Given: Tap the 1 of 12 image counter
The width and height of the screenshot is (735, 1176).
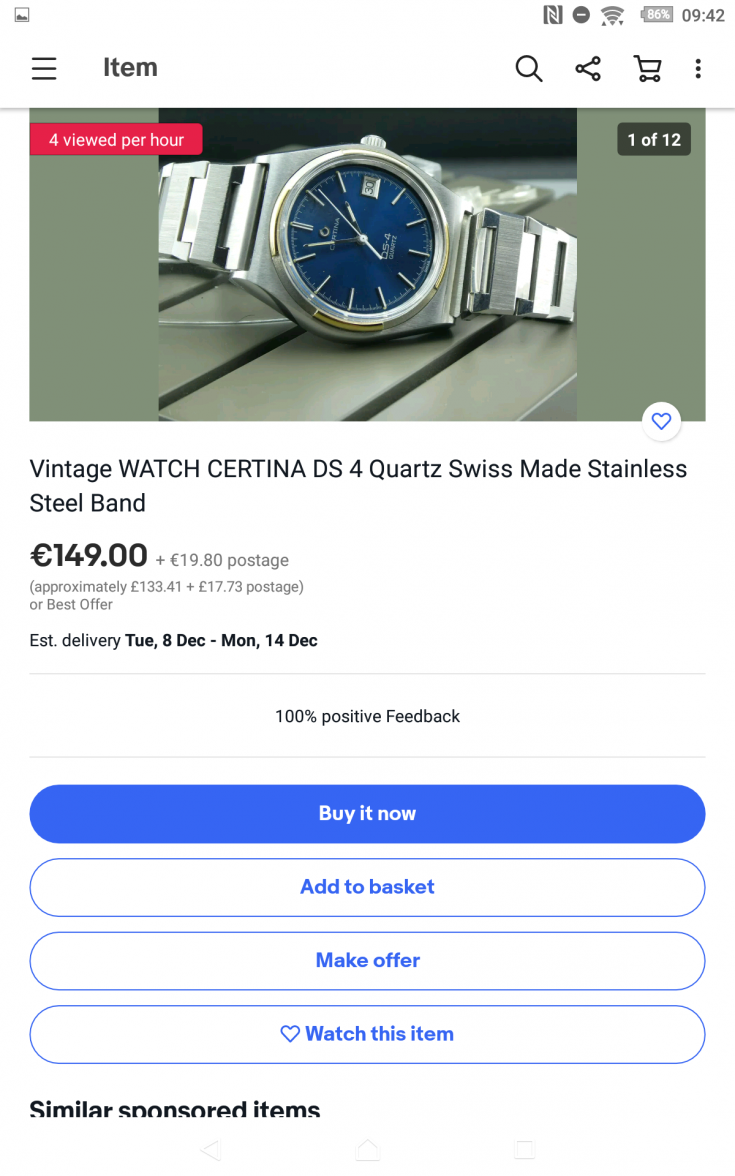Looking at the screenshot, I should point(654,140).
